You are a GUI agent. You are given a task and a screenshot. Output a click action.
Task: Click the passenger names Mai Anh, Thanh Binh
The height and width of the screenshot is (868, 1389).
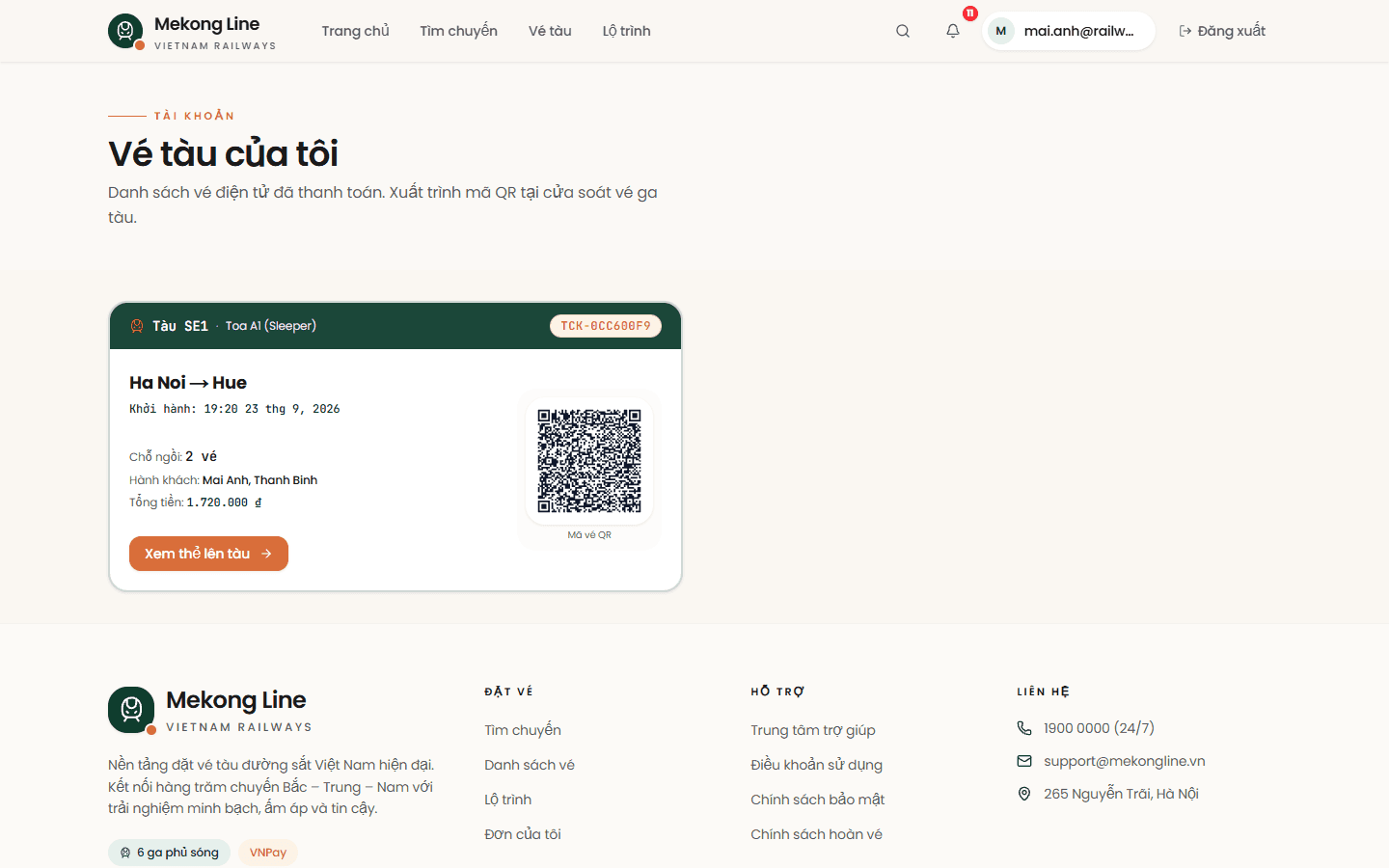259,480
